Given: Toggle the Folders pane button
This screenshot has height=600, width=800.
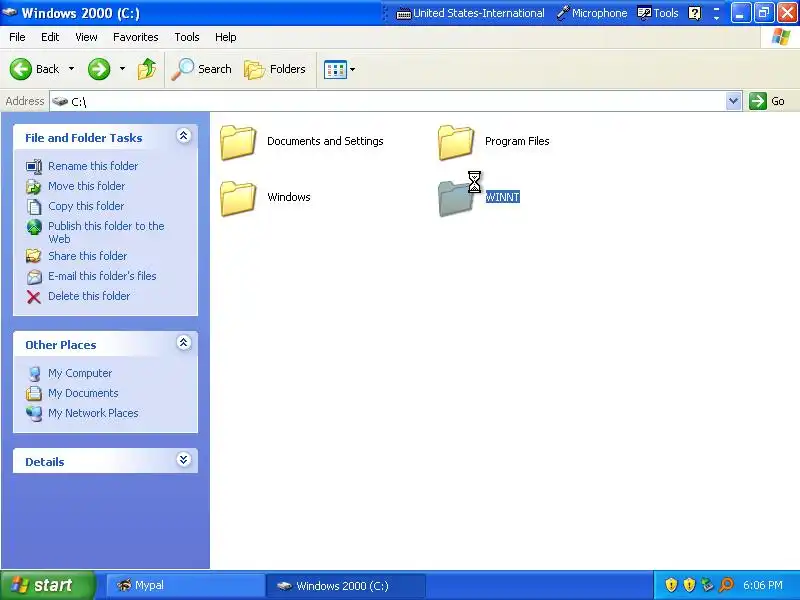Looking at the screenshot, I should click(275, 69).
